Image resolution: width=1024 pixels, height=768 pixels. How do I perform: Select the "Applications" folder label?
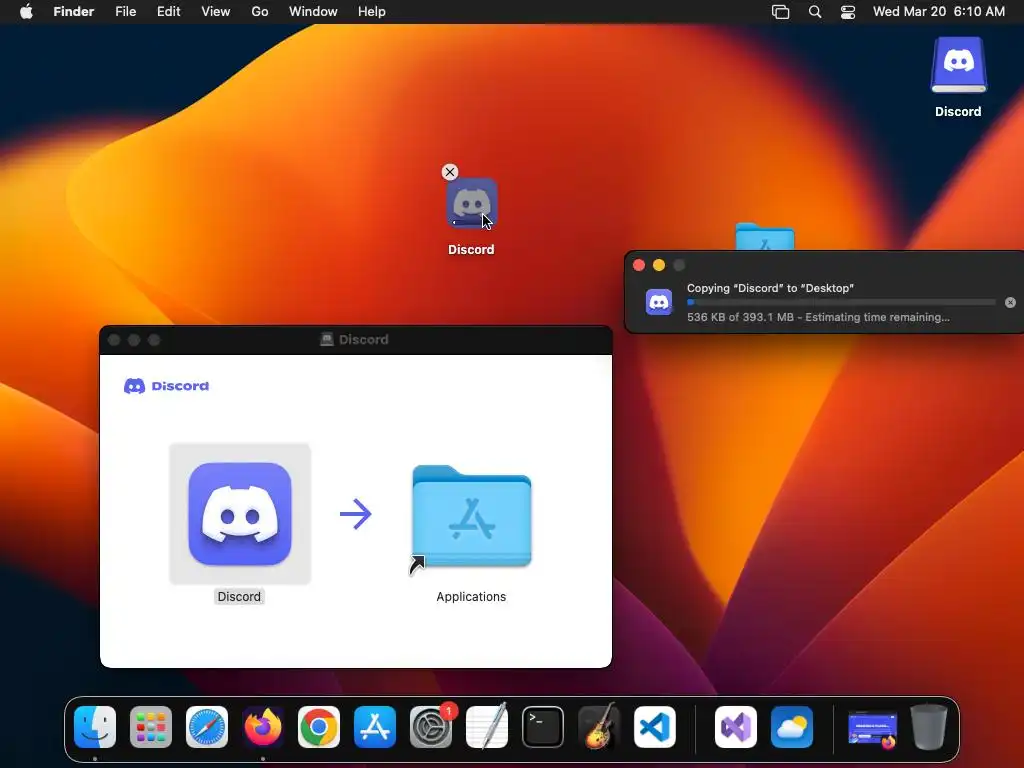coord(471,597)
